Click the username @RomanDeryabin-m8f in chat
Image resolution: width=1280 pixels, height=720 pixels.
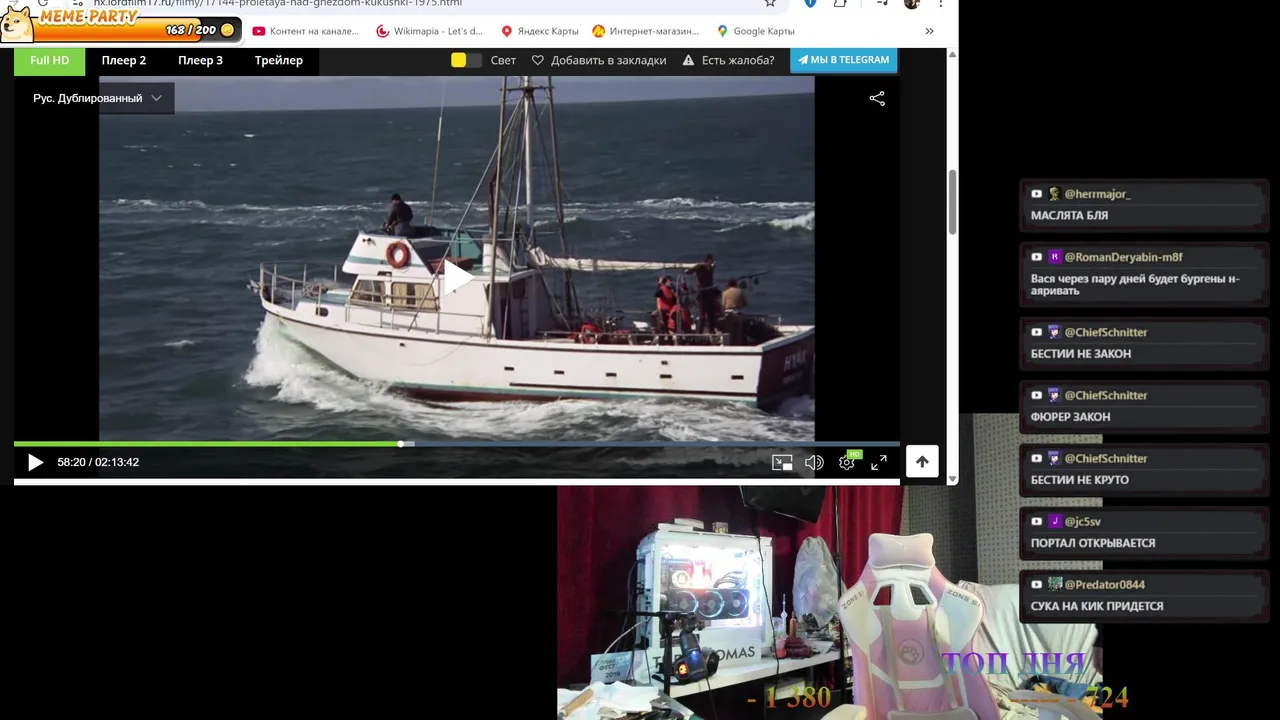click(1123, 257)
